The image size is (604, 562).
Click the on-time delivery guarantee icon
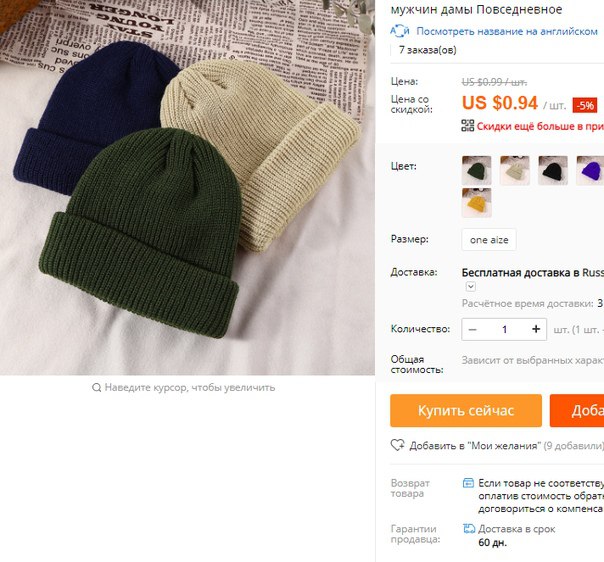click(x=468, y=529)
